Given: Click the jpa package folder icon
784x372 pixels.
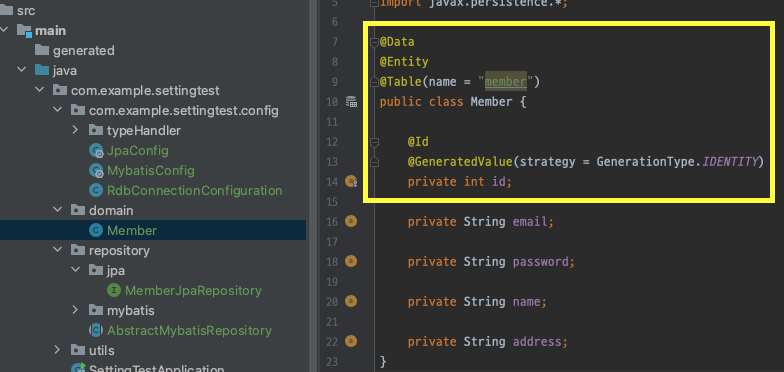Looking at the screenshot, I should pyautogui.click(x=96, y=270).
